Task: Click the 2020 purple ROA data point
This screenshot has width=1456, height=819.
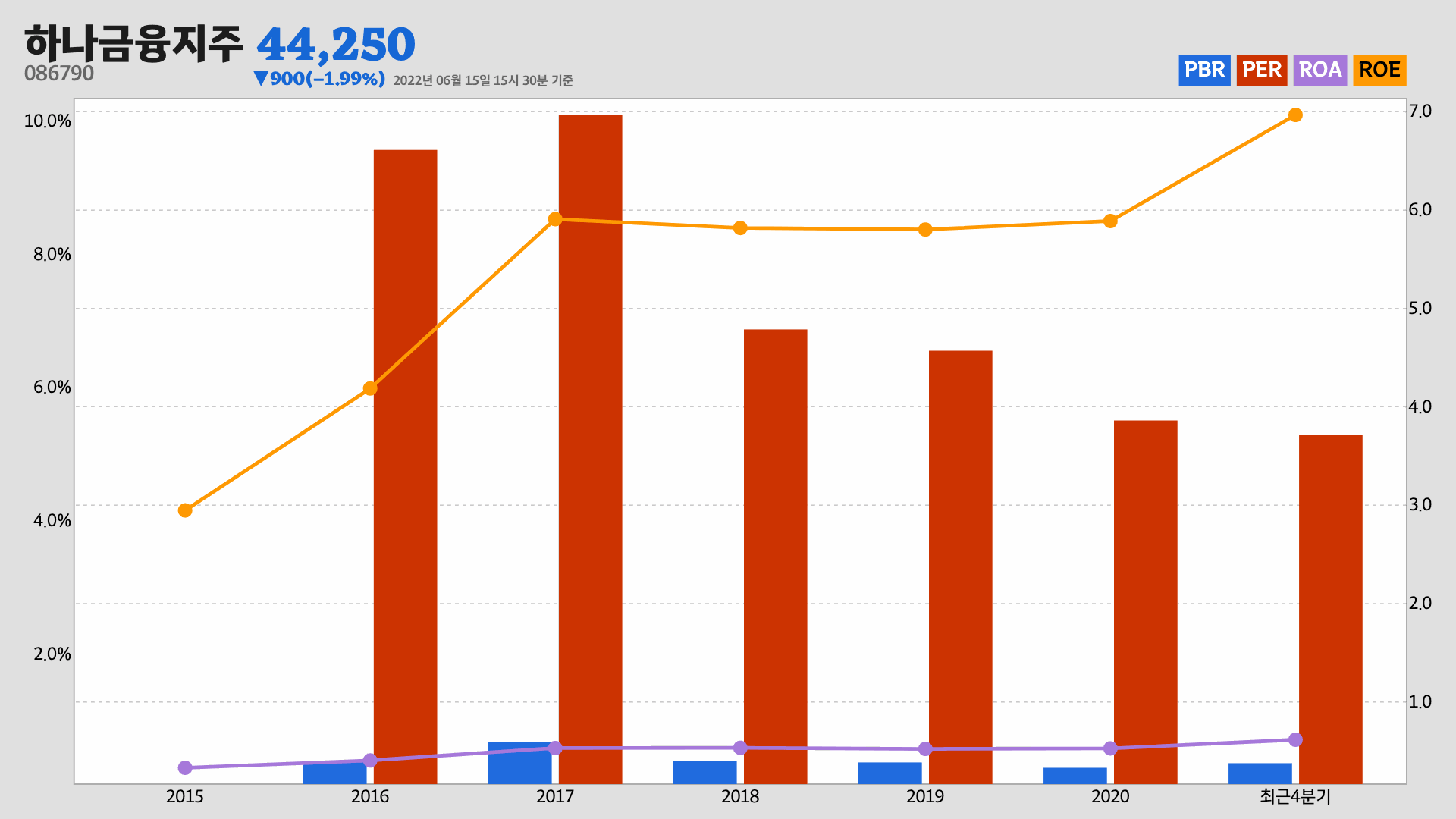Action: pos(1110,748)
